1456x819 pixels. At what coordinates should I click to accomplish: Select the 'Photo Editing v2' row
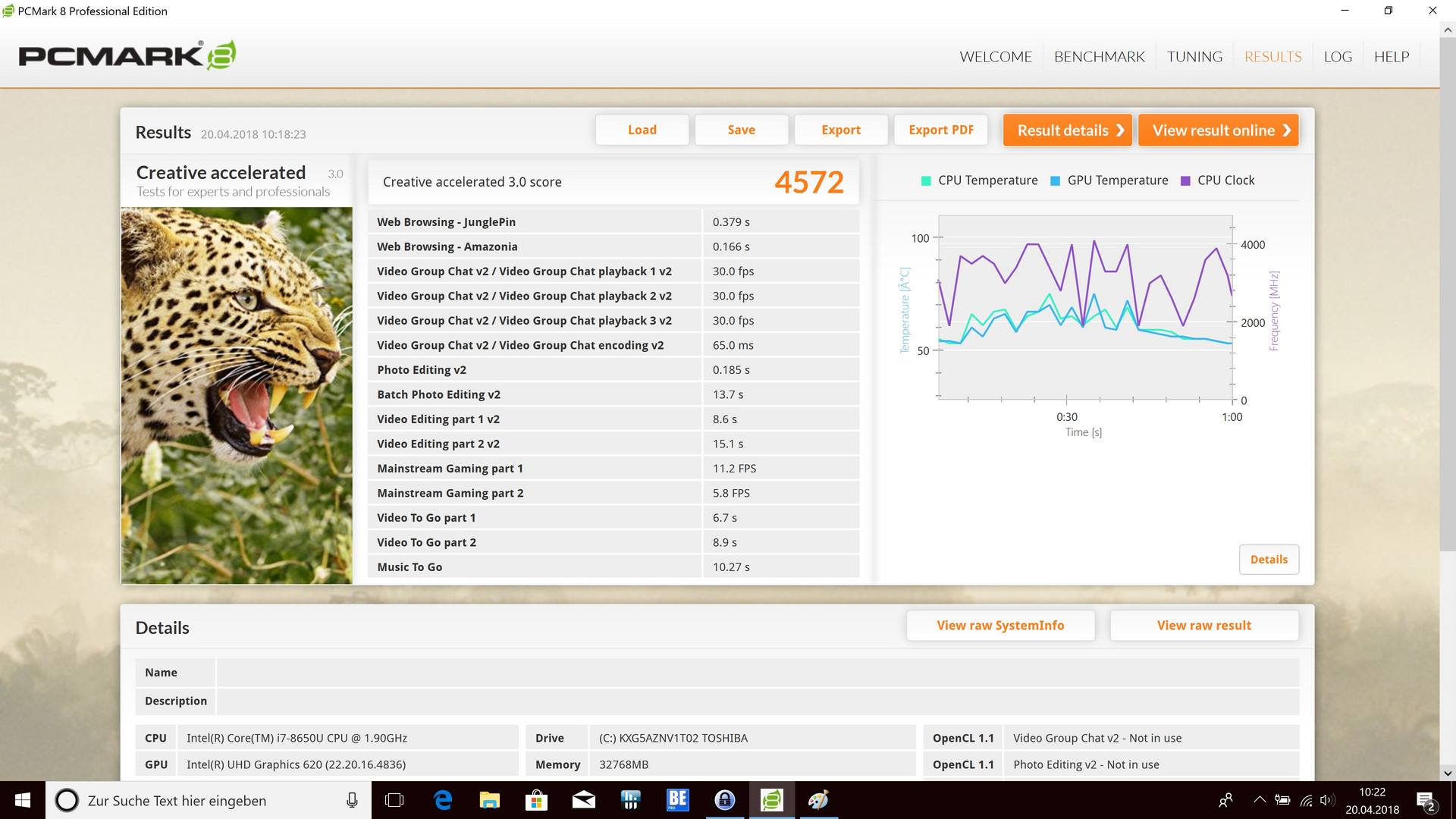point(613,370)
